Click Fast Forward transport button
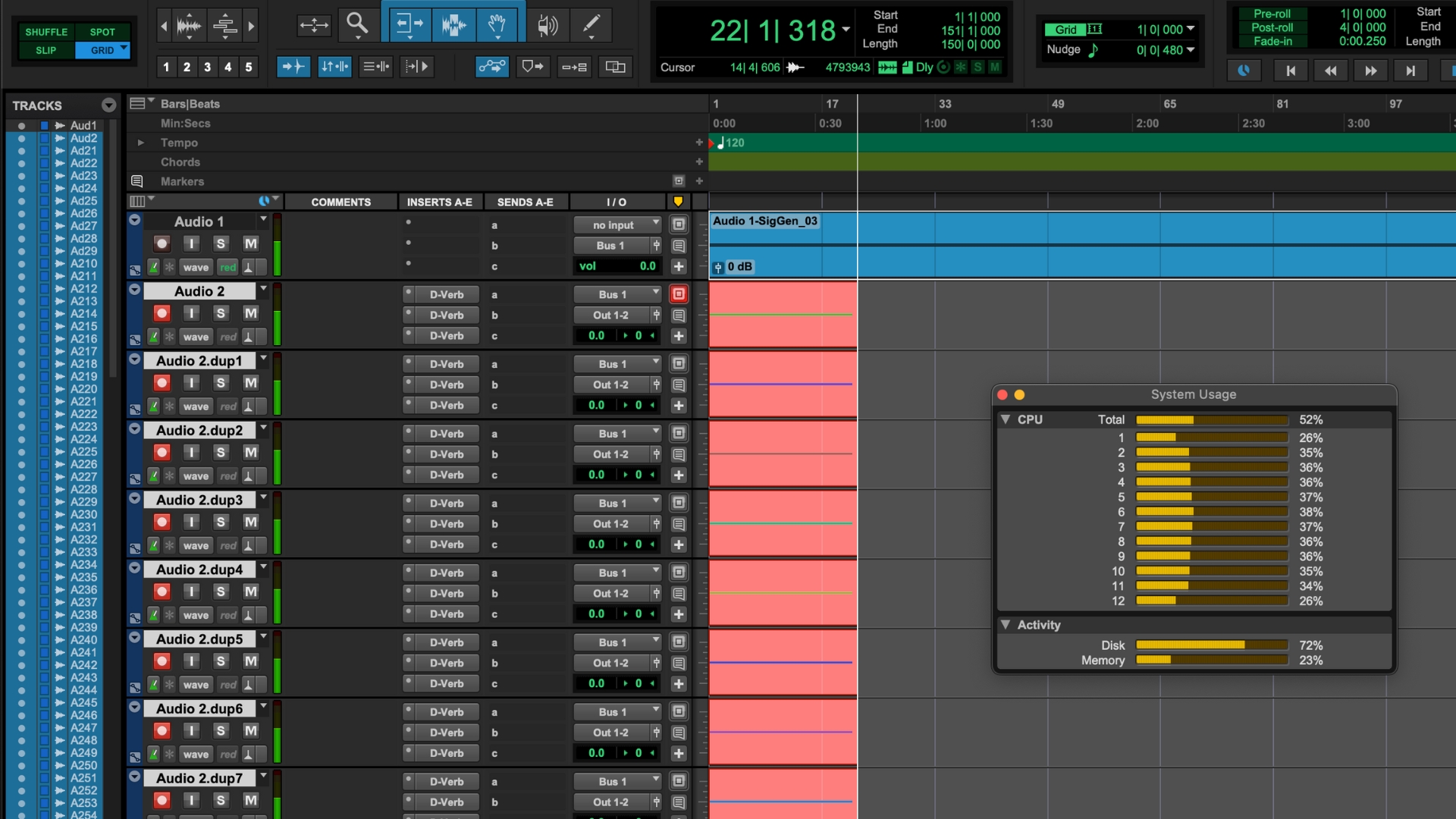Image resolution: width=1456 pixels, height=819 pixels. click(x=1370, y=71)
